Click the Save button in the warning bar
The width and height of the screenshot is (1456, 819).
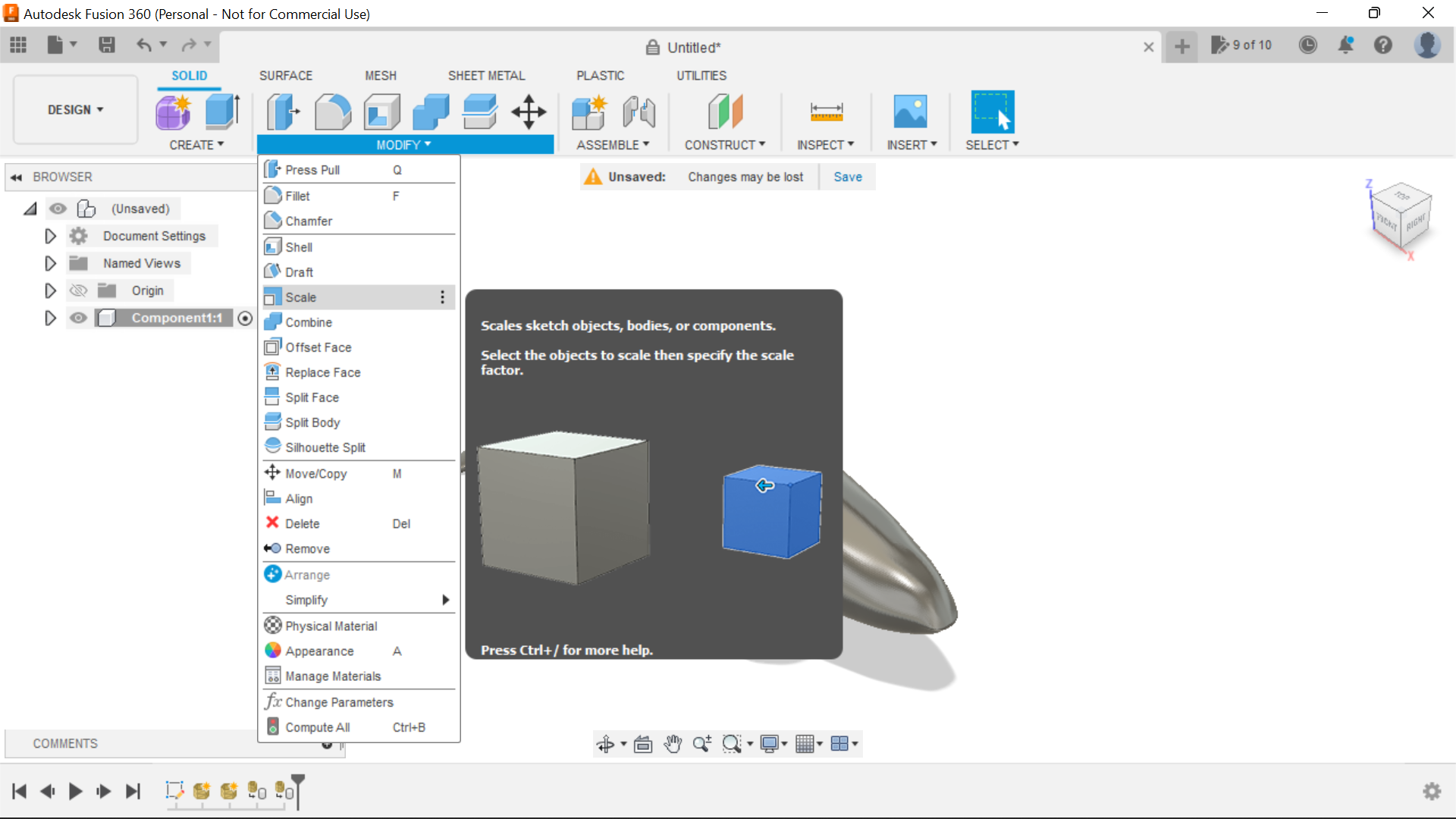point(847,177)
